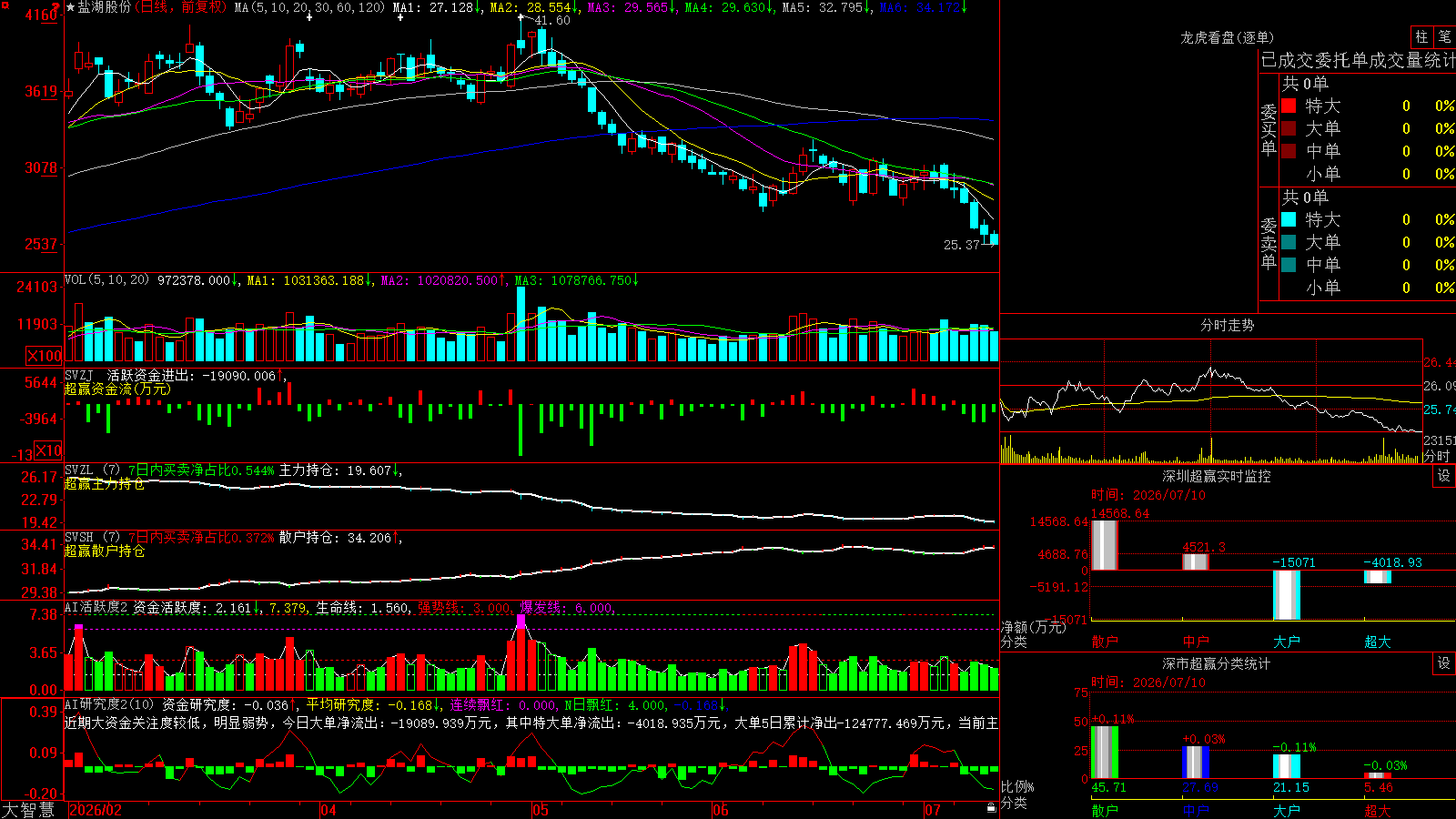Screen dimensions: 1456x819
Task: Click the 超赢主力持仓 label
Action: click(x=104, y=484)
